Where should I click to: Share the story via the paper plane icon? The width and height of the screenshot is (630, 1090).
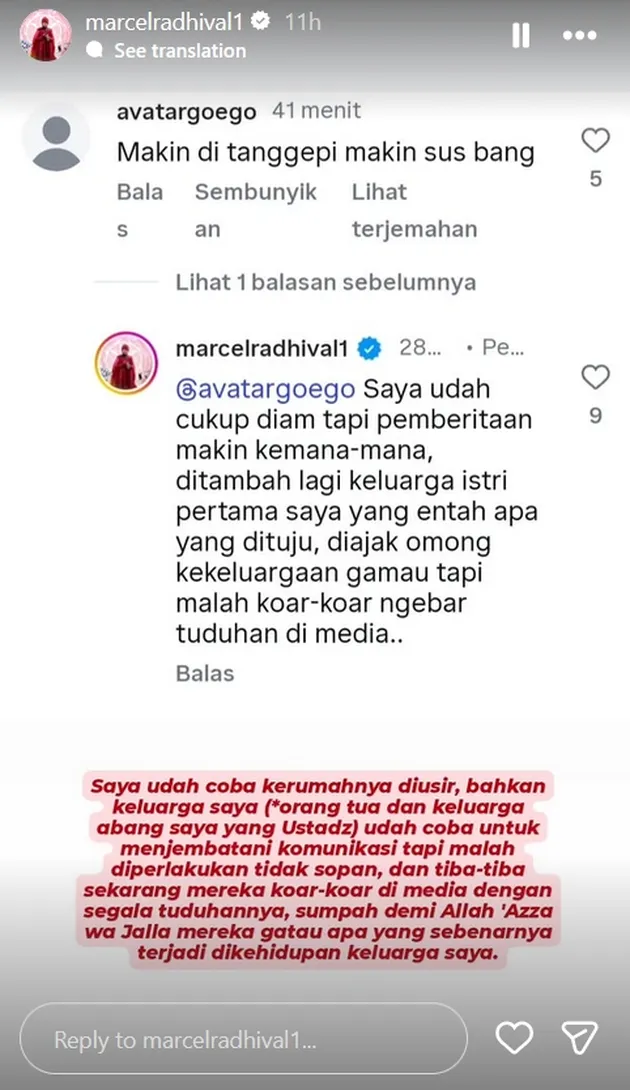coord(580,1039)
